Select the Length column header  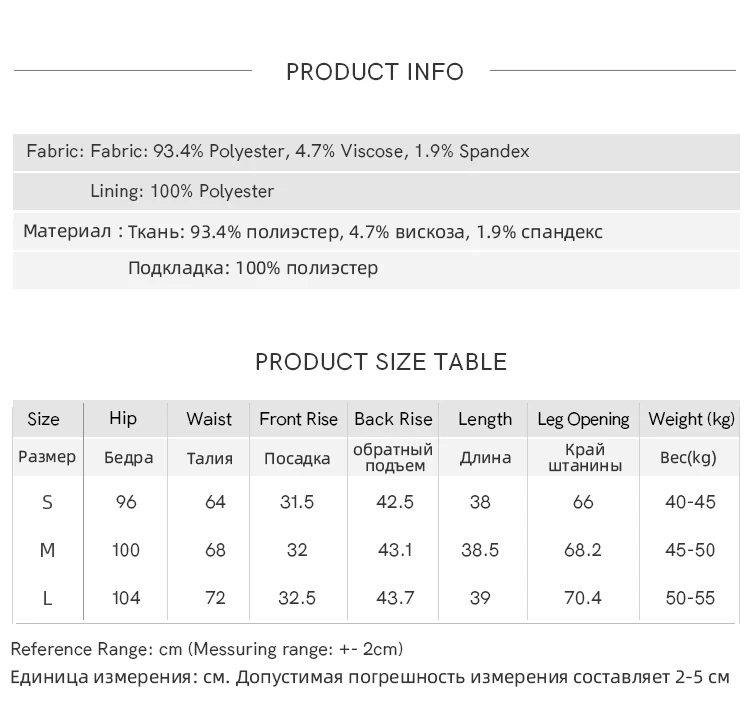click(x=485, y=419)
